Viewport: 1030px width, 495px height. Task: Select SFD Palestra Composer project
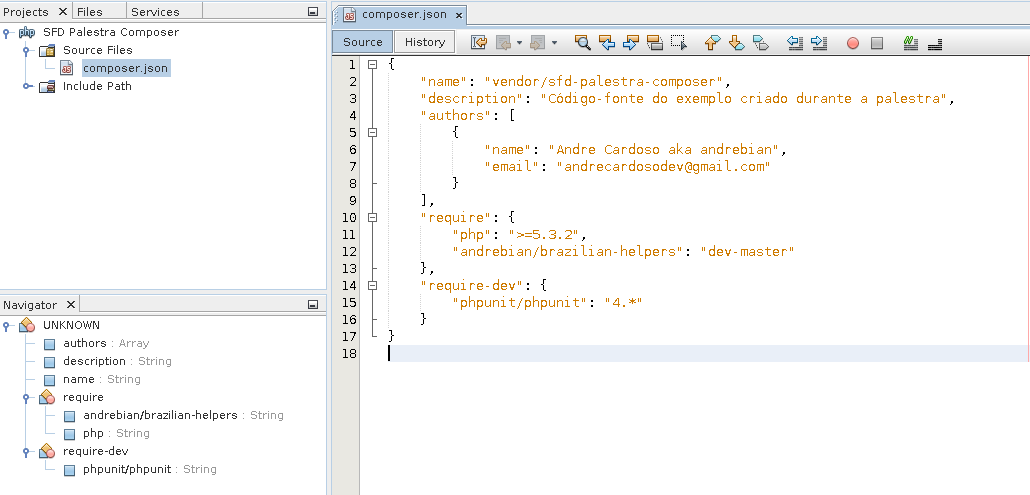click(111, 32)
